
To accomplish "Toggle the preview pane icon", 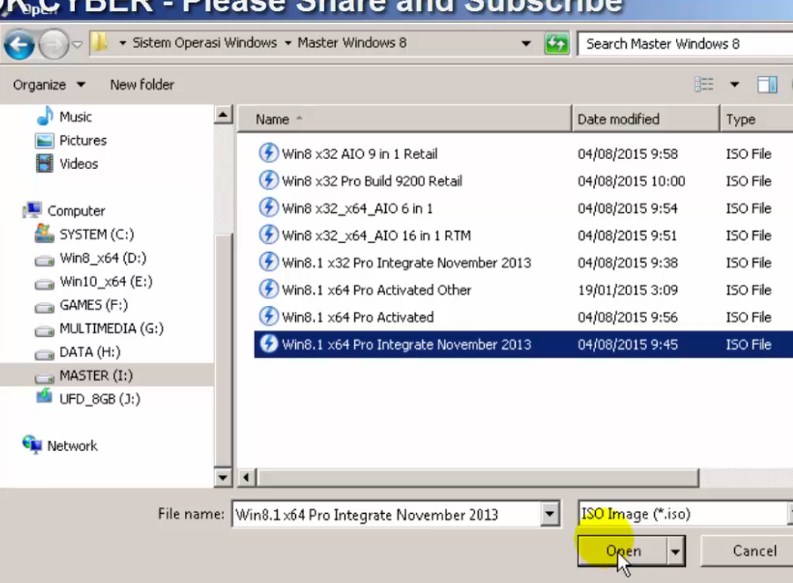I will pos(767,84).
